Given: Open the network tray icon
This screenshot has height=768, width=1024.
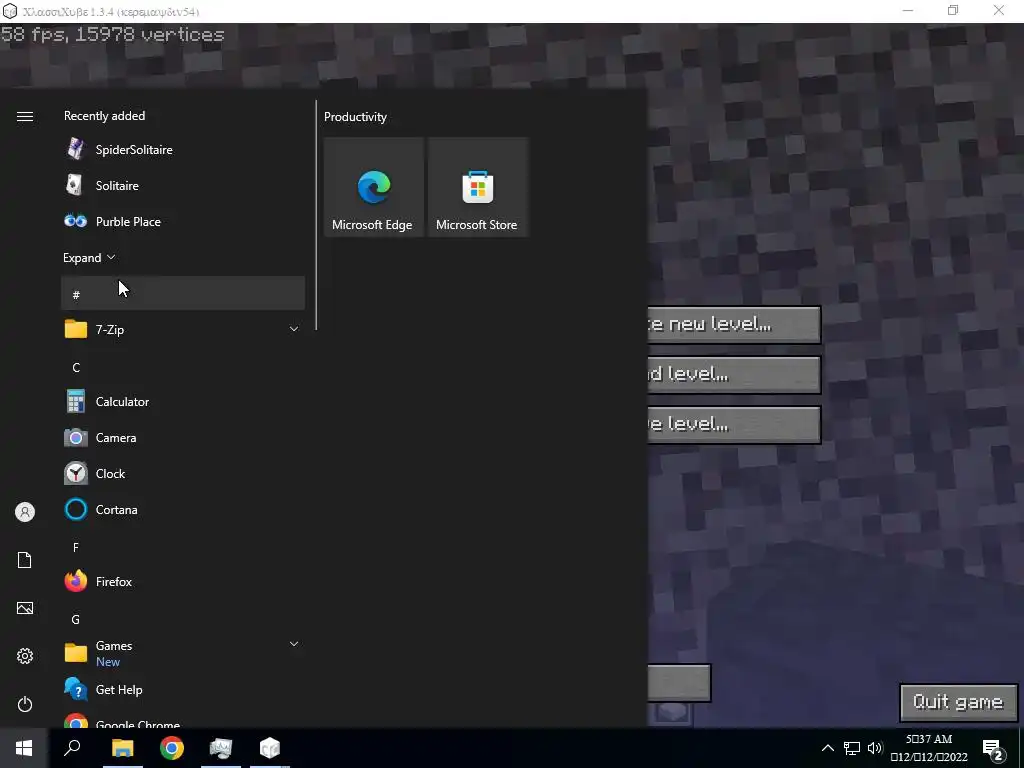Looking at the screenshot, I should 852,748.
